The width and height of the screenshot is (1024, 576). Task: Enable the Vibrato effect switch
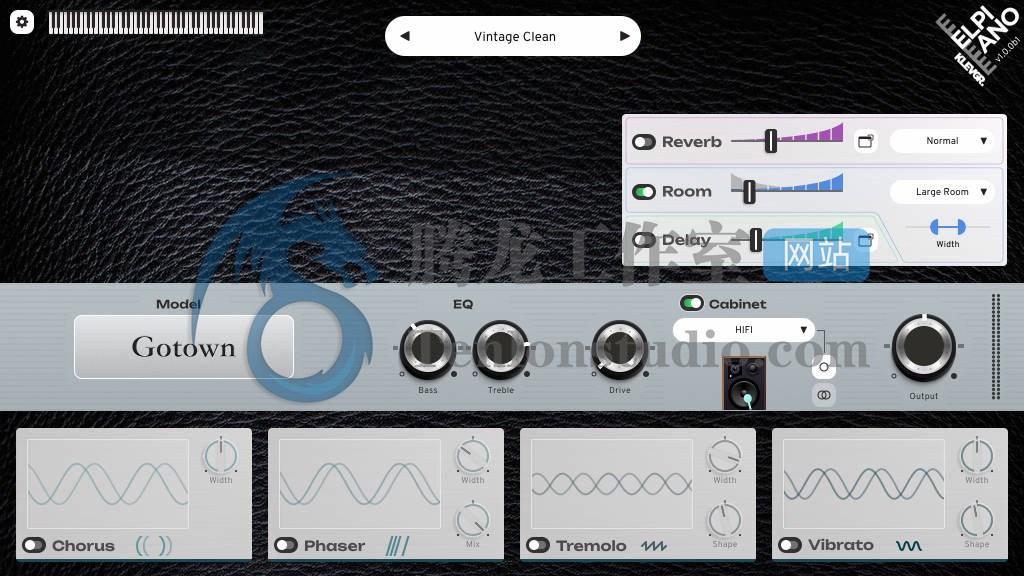point(790,545)
